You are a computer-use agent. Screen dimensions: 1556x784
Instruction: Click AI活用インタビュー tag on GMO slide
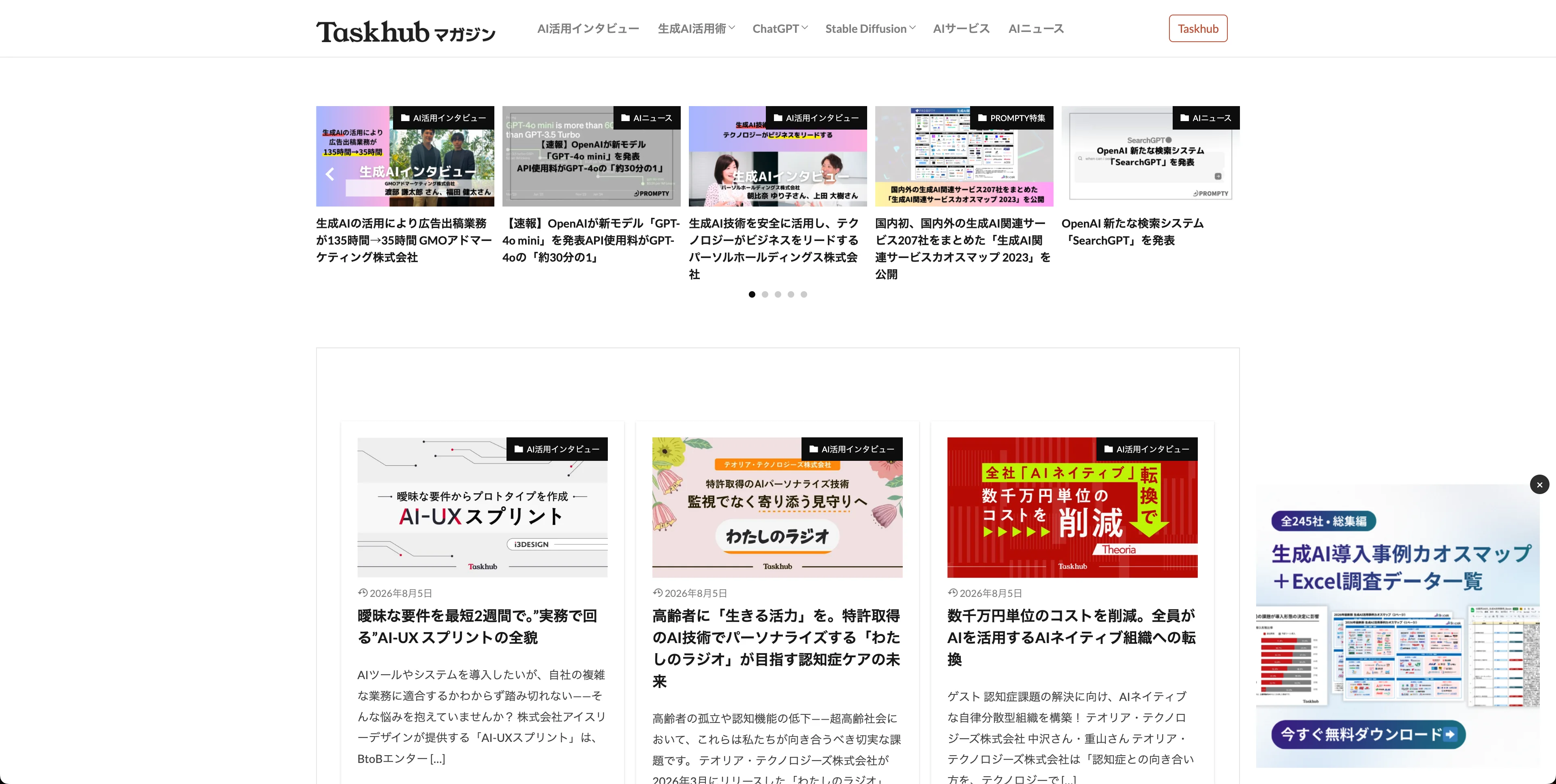tap(443, 118)
